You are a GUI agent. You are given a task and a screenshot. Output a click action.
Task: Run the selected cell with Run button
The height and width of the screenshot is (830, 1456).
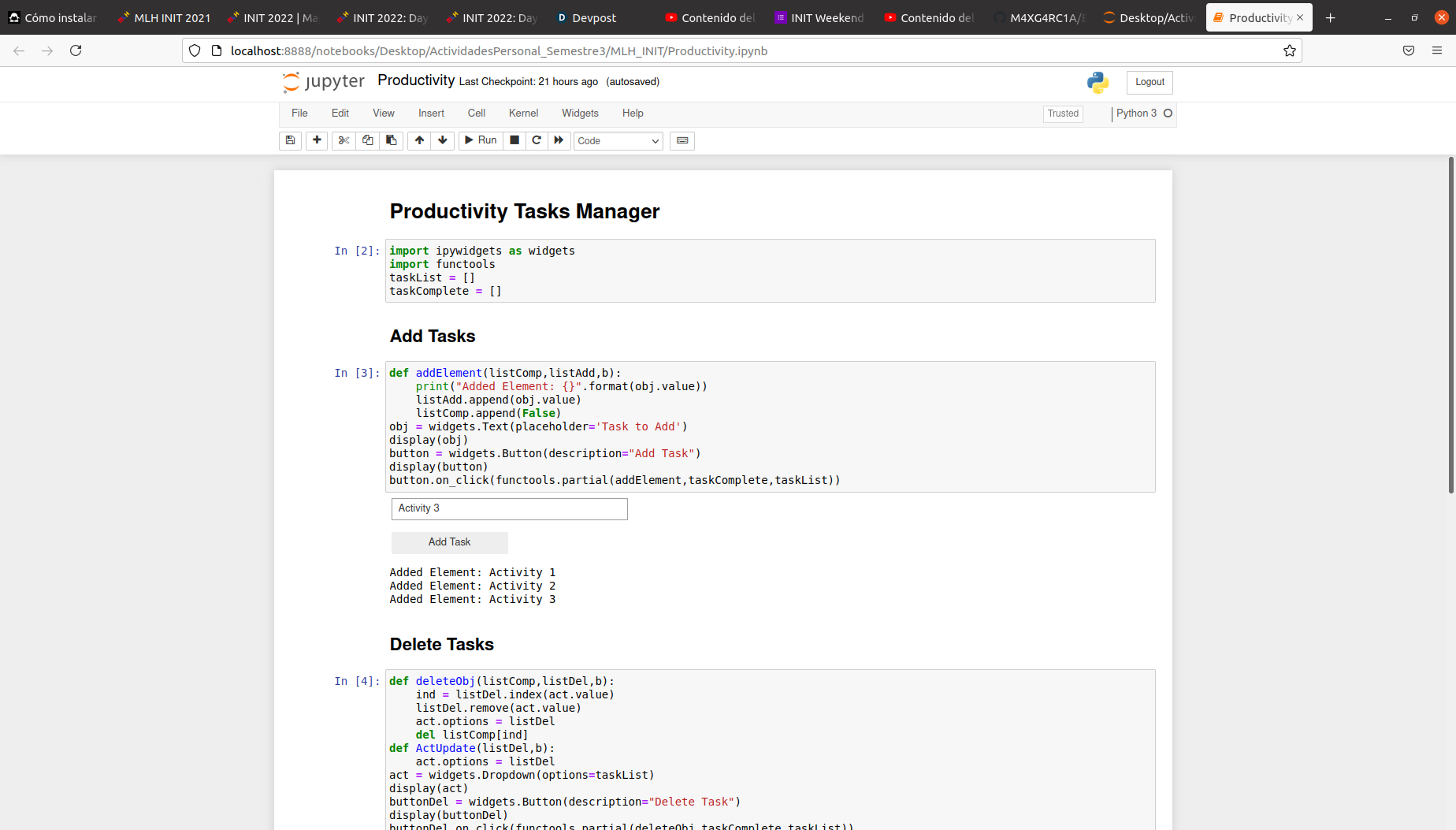click(x=480, y=140)
